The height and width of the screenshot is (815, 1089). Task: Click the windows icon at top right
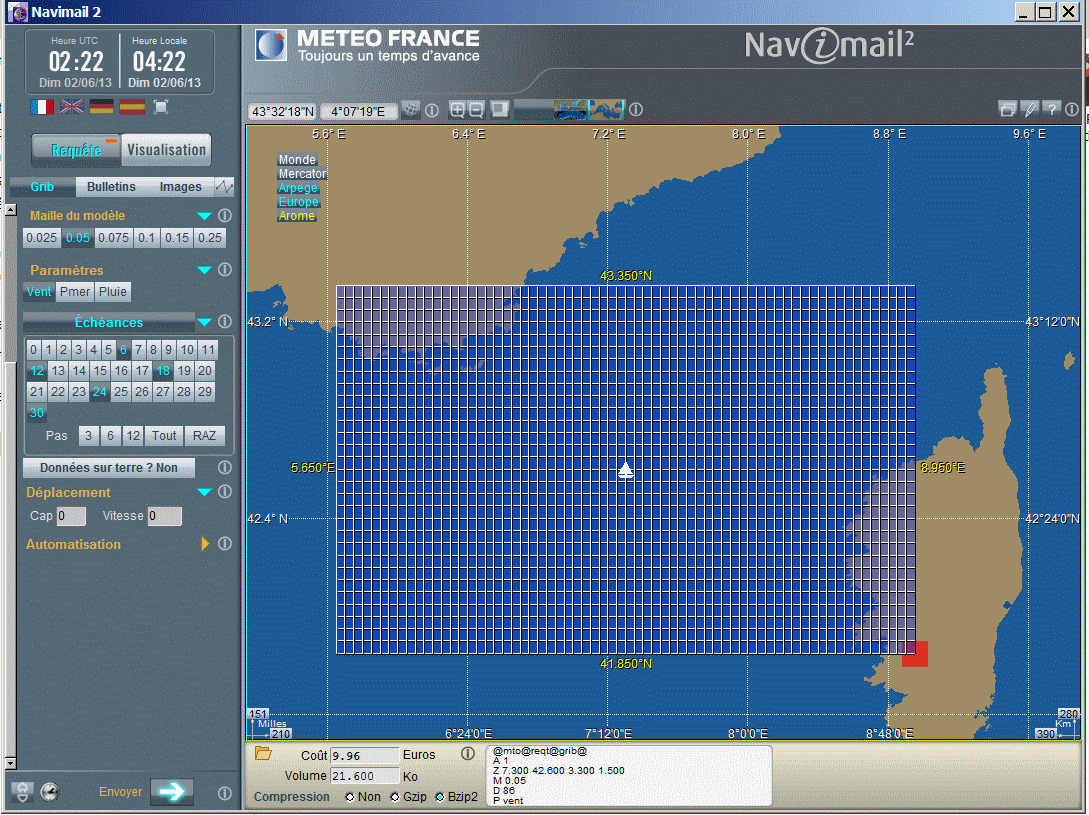1008,109
